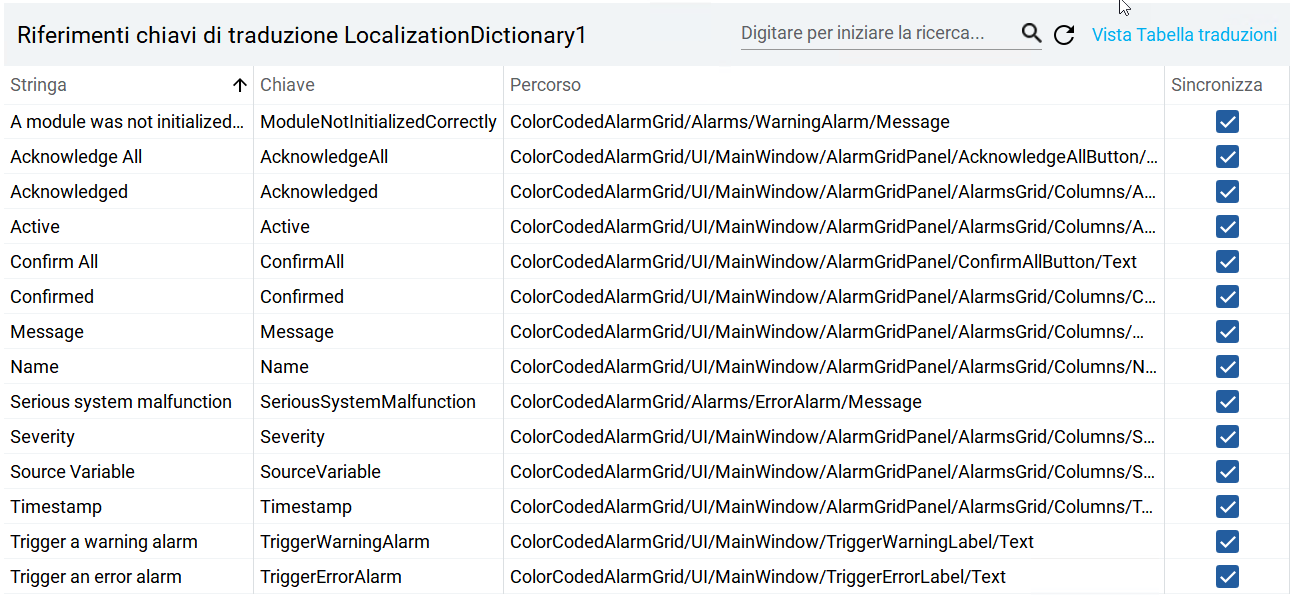Click the search magnifying glass icon
Image resolution: width=1292 pixels, height=595 pixels.
[1031, 33]
